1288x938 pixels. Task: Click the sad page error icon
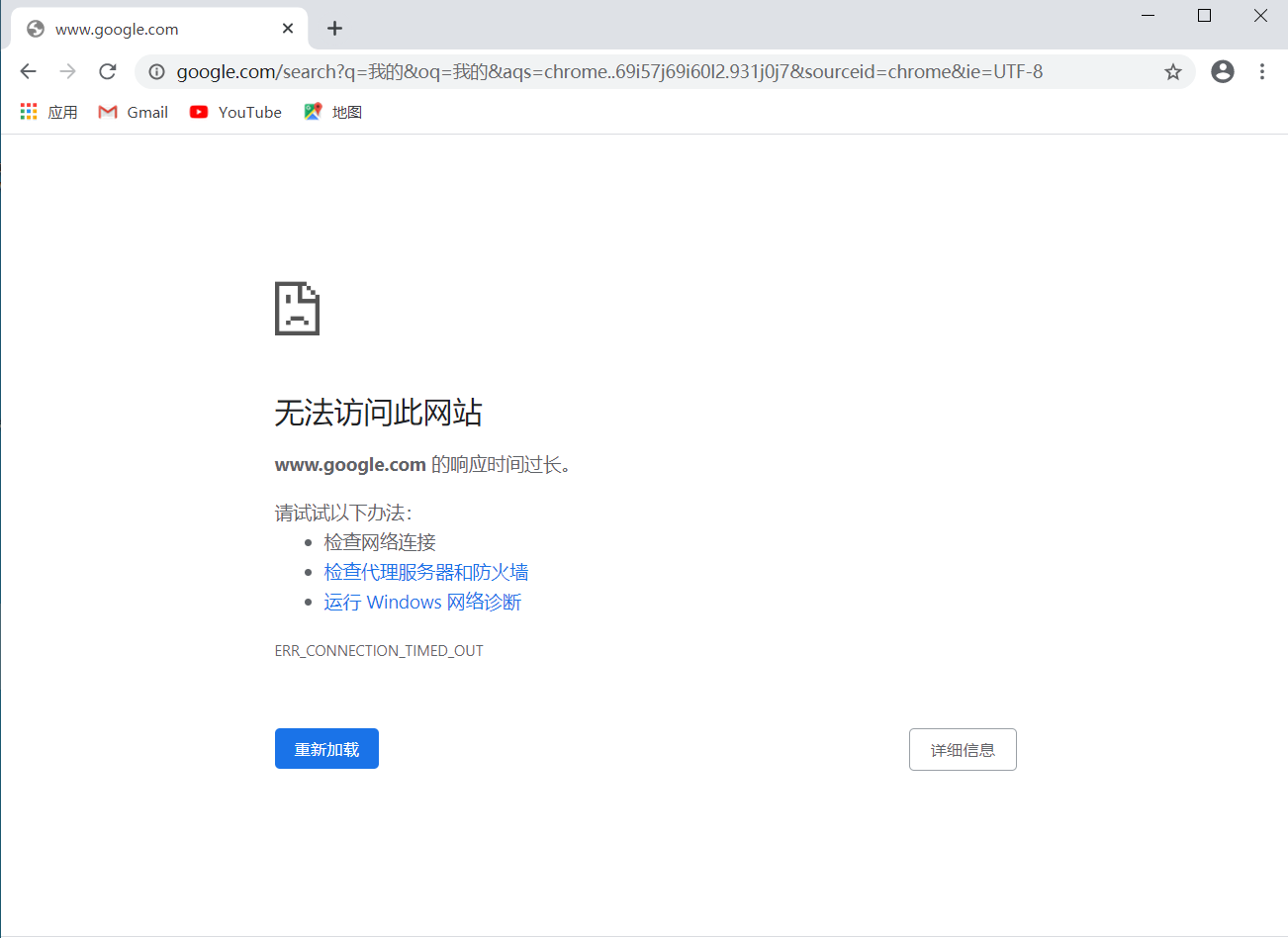(297, 309)
